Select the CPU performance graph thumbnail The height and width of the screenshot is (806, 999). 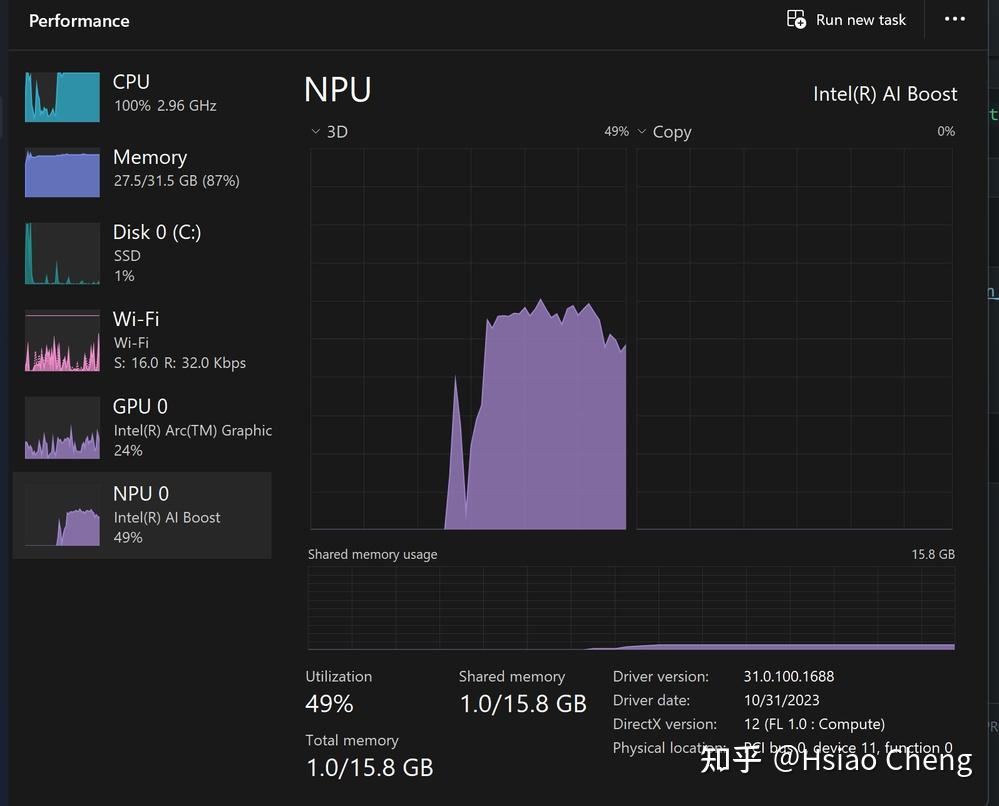(x=62, y=95)
